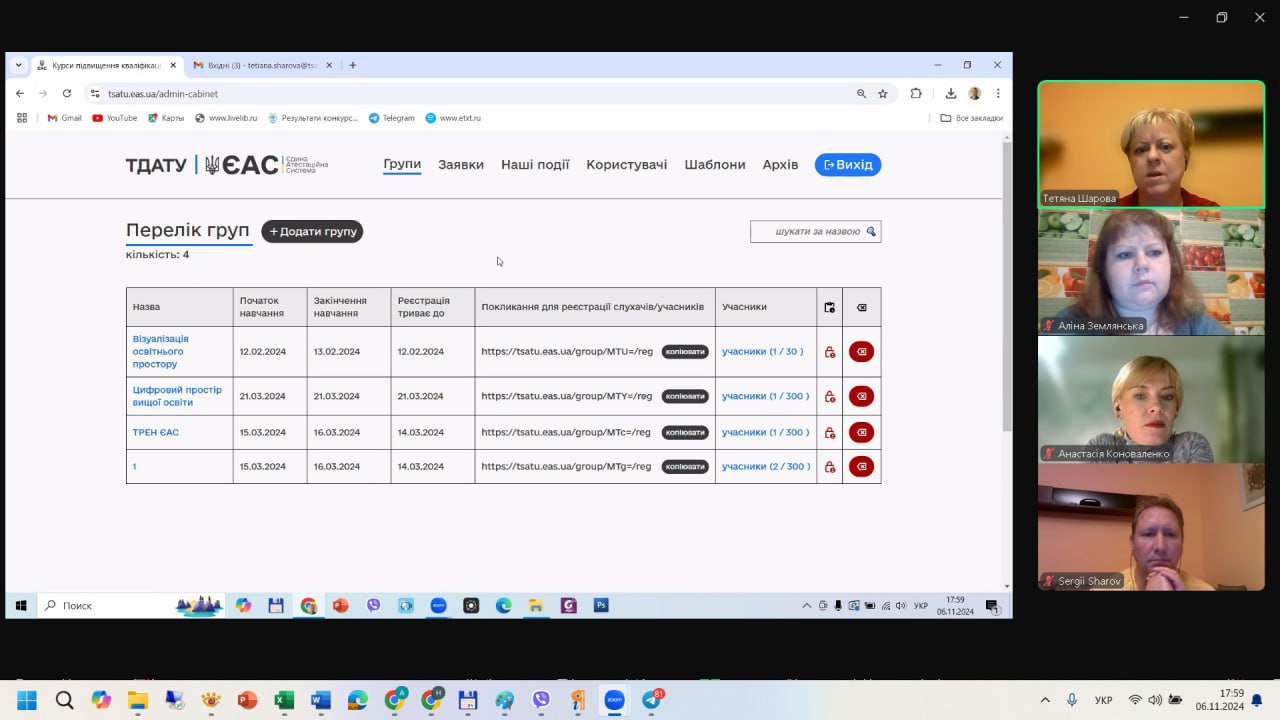1280x720 pixels.
Task: Toggle the lock for the ТРЕН ЄАС group
Action: click(830, 433)
